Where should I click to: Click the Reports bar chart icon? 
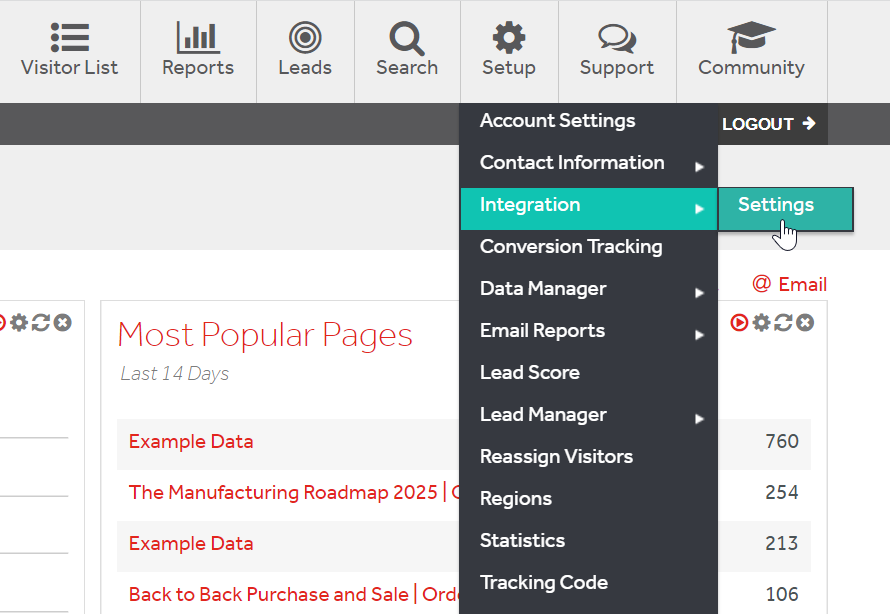197,38
